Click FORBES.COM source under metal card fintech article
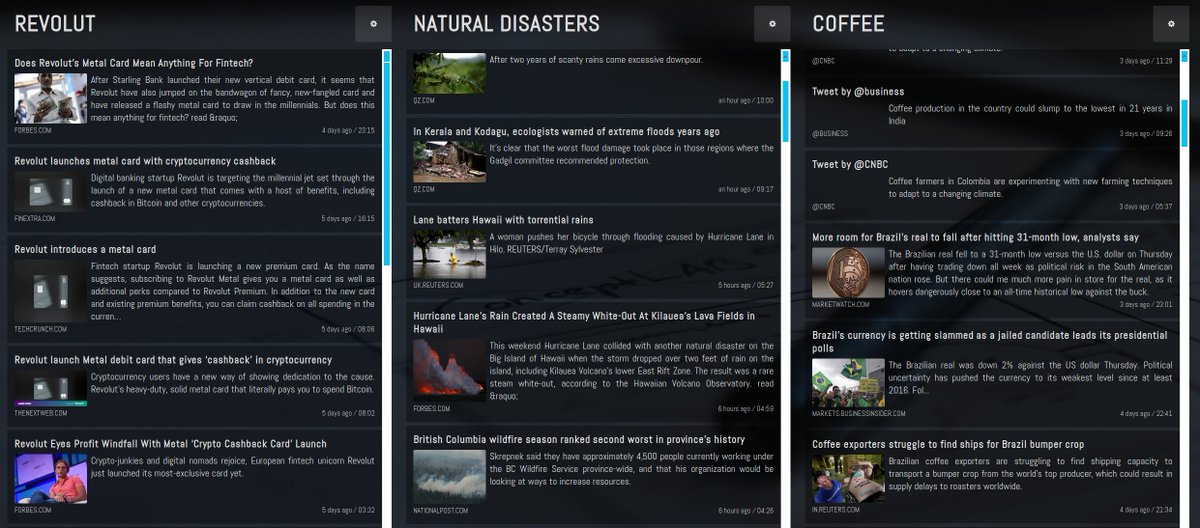 coord(33,130)
